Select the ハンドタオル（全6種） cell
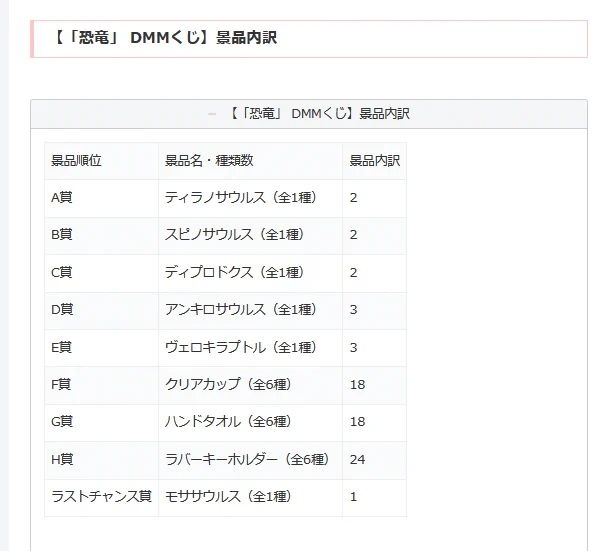 (x=250, y=423)
